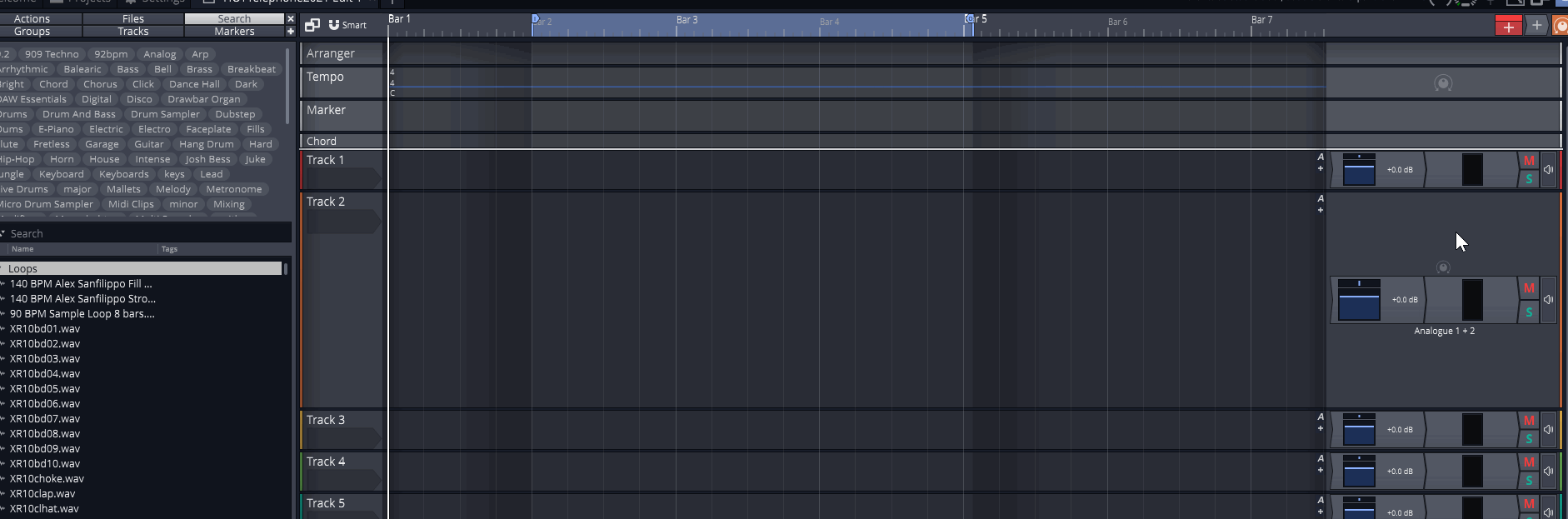Click Track 4 speaker output icon
Viewport: 1568px width, 519px height.
click(x=1548, y=472)
